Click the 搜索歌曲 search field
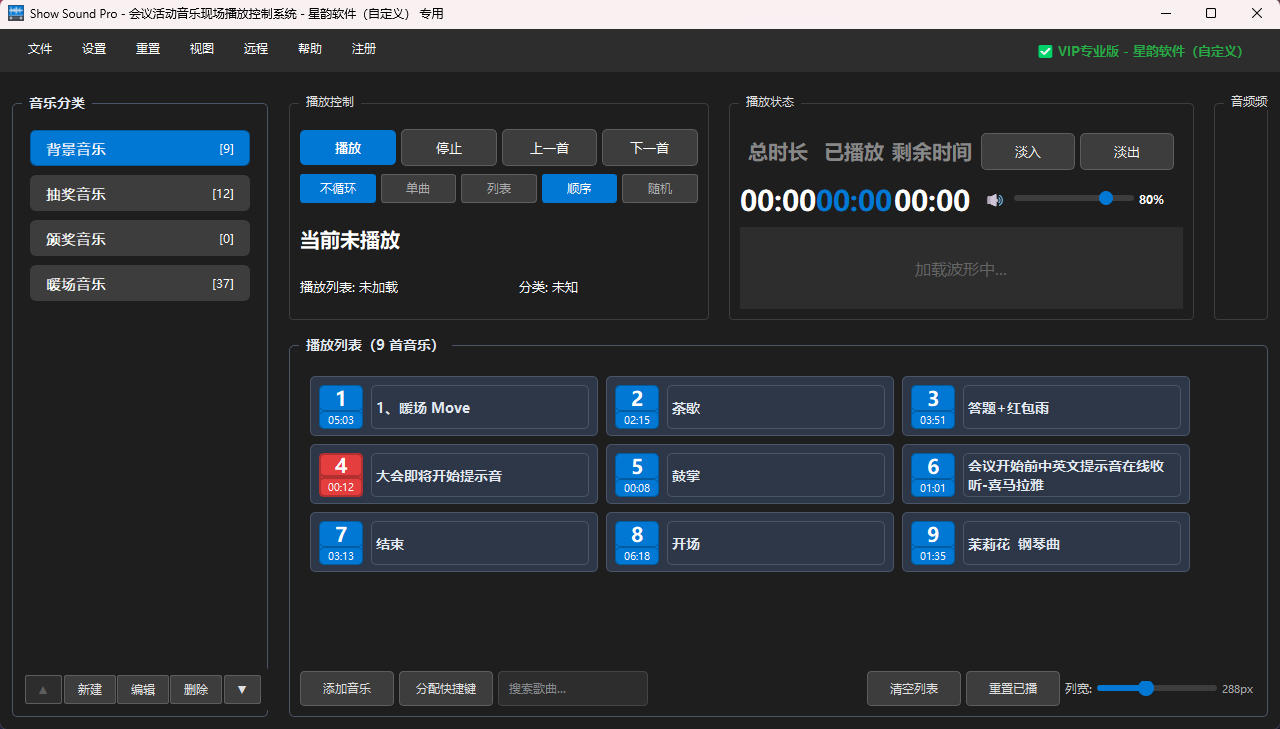Viewport: 1280px width, 729px height. (573, 689)
